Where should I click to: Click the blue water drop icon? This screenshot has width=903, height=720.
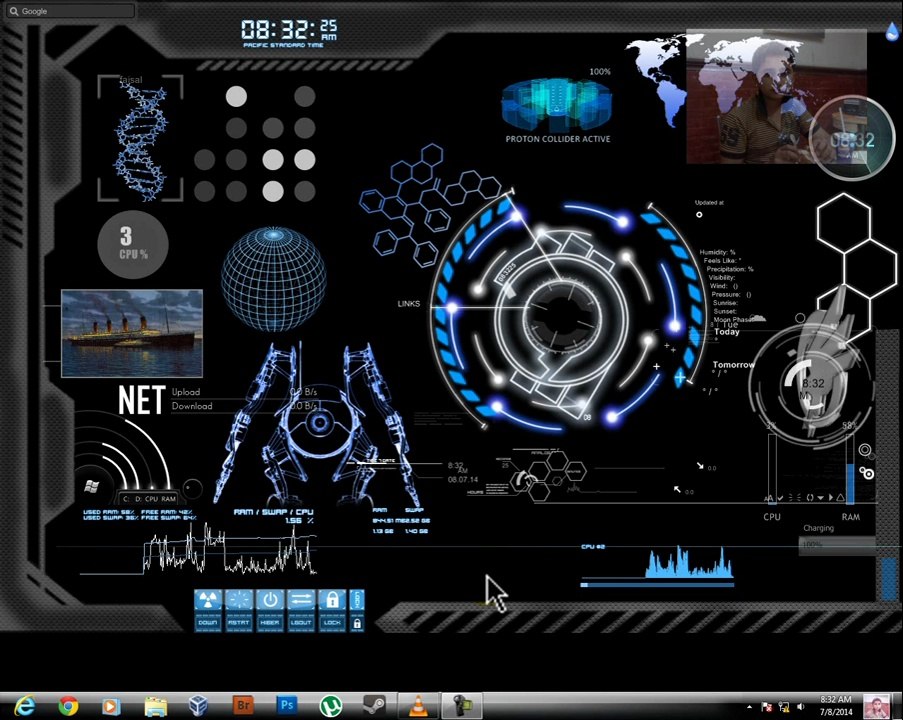[892, 32]
